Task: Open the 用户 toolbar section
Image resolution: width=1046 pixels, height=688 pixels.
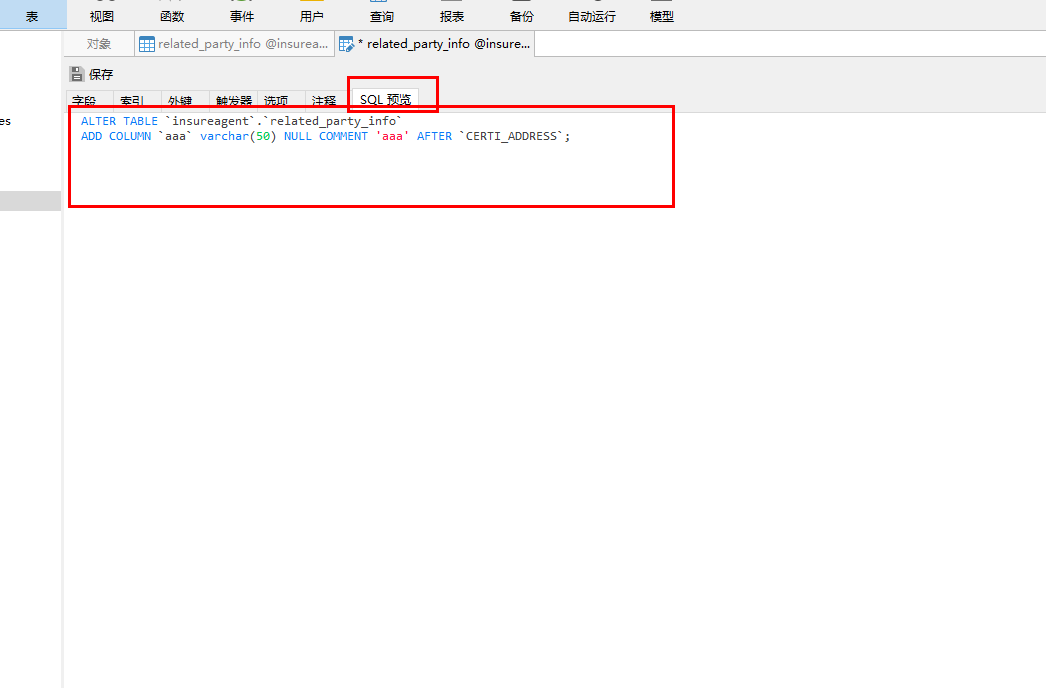Action: [312, 16]
